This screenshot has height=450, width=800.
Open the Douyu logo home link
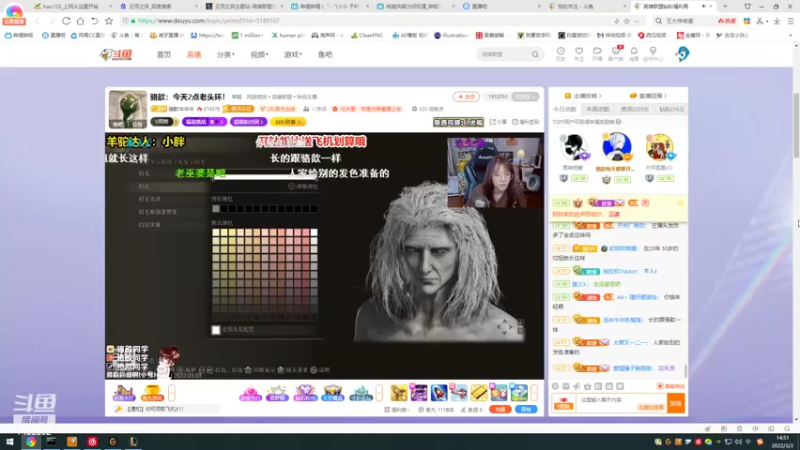pos(116,55)
